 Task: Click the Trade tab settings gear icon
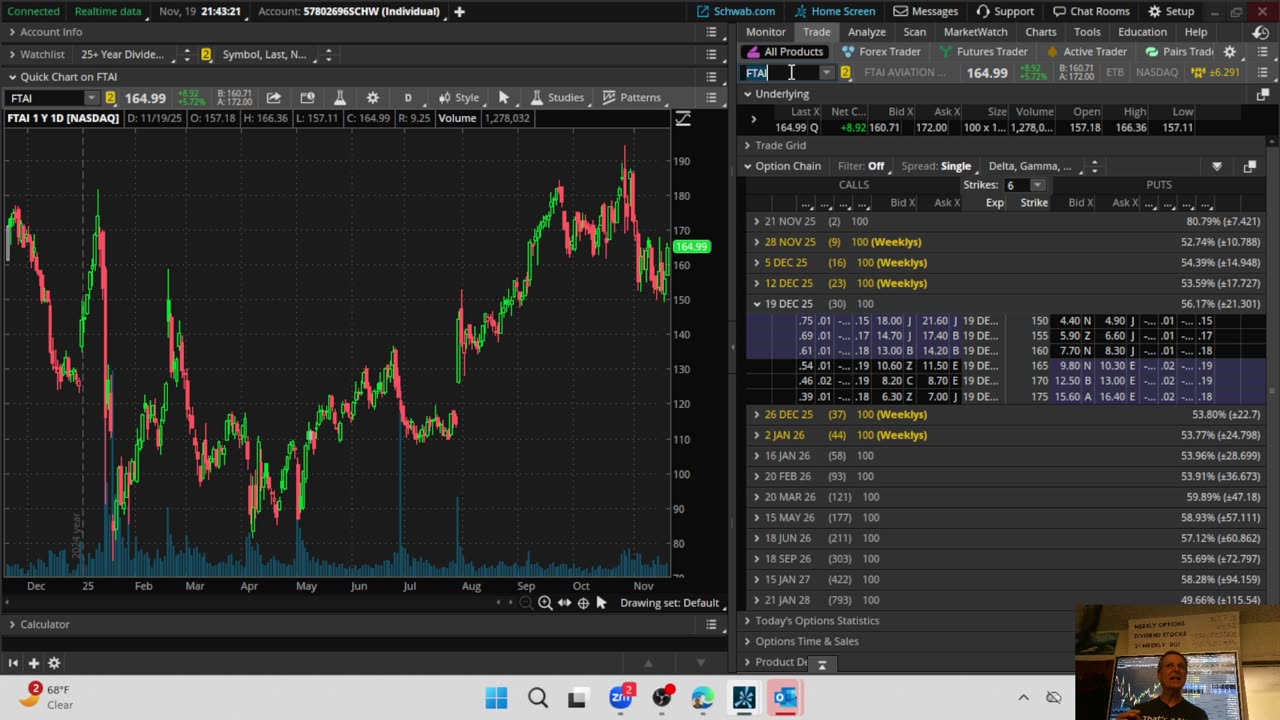click(1230, 52)
